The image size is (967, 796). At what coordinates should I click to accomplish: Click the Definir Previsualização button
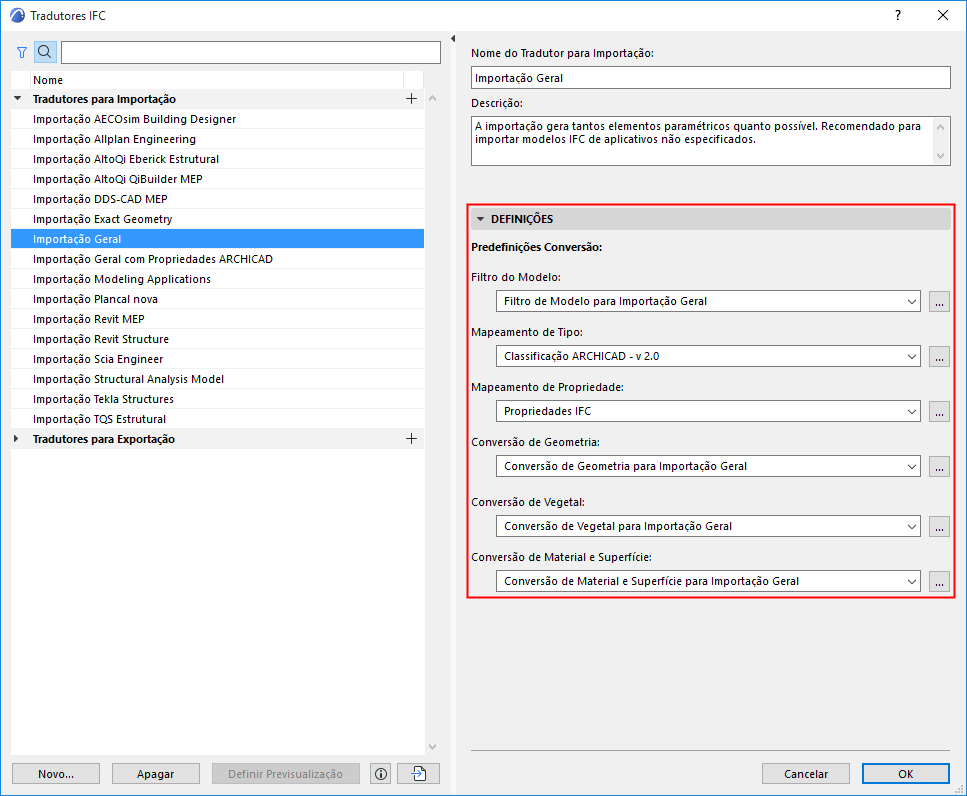pos(286,774)
